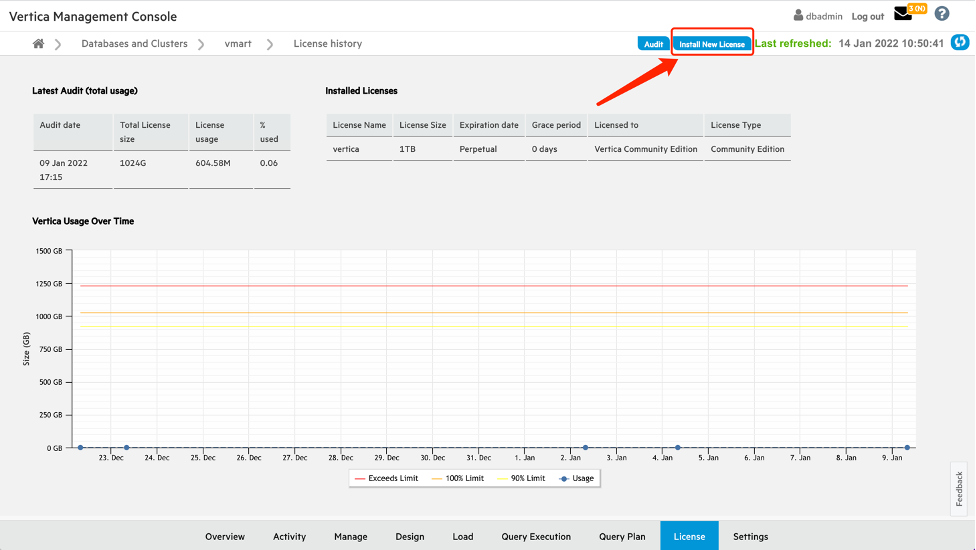Viewport: 976px width, 550px height.
Task: Toggle Usage legend series
Action: point(576,478)
